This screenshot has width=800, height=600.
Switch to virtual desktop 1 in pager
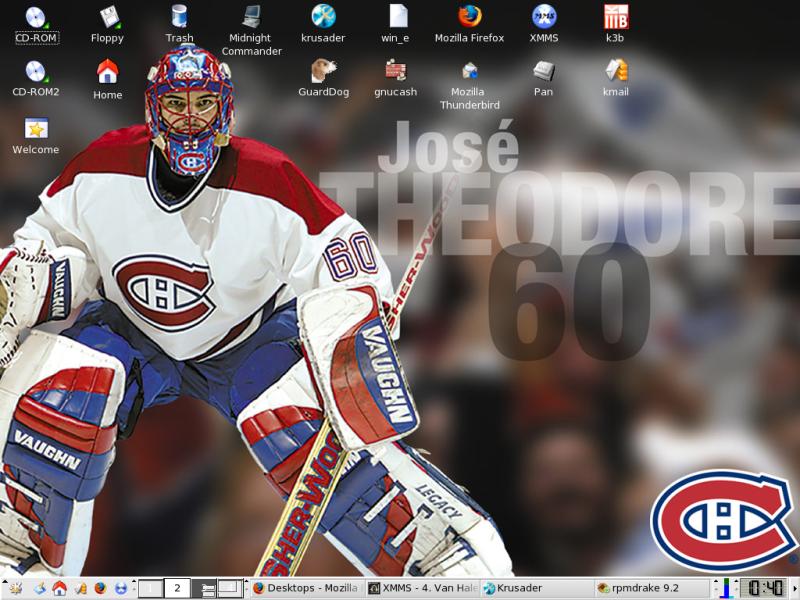[150, 588]
